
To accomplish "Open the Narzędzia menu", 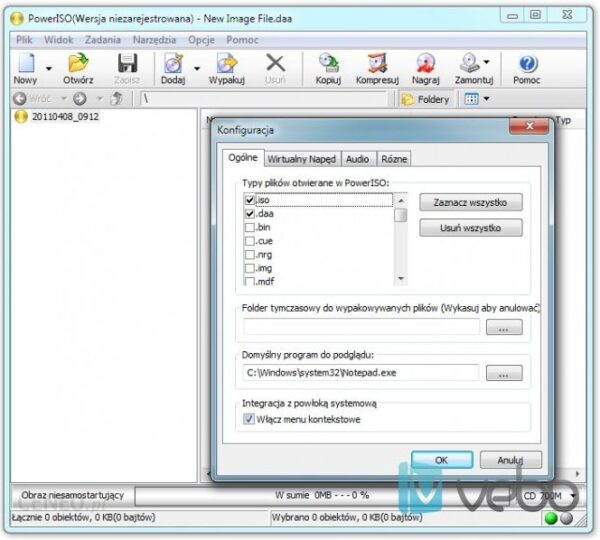I will pyautogui.click(x=154, y=40).
